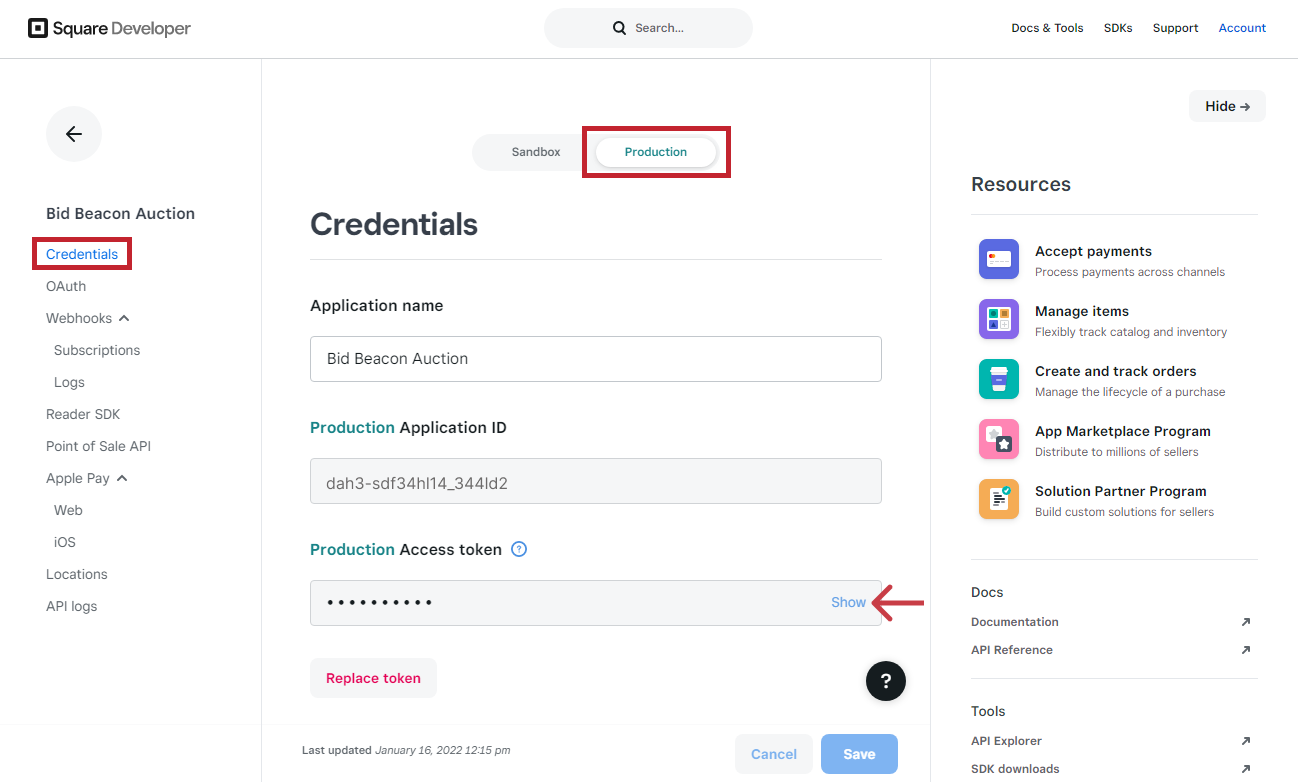Viewport: 1298px width, 782px height.
Task: Show the hidden access token
Action: point(848,602)
